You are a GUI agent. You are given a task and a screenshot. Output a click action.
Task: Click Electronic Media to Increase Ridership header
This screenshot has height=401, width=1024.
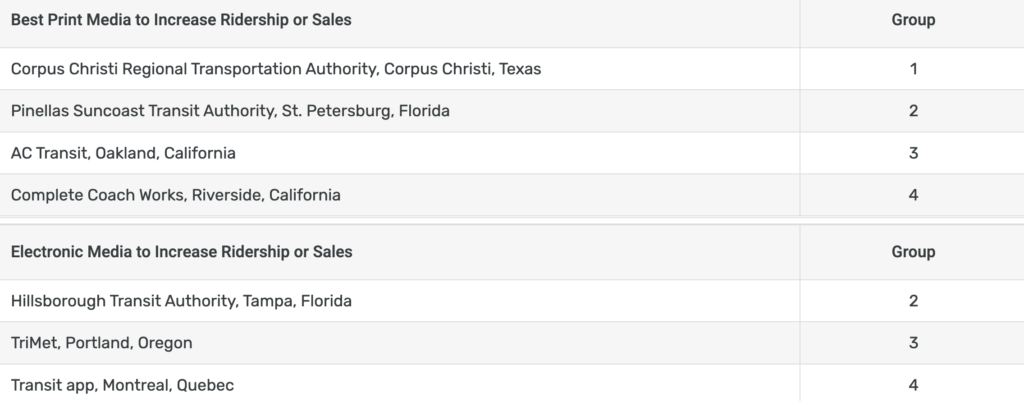181,252
